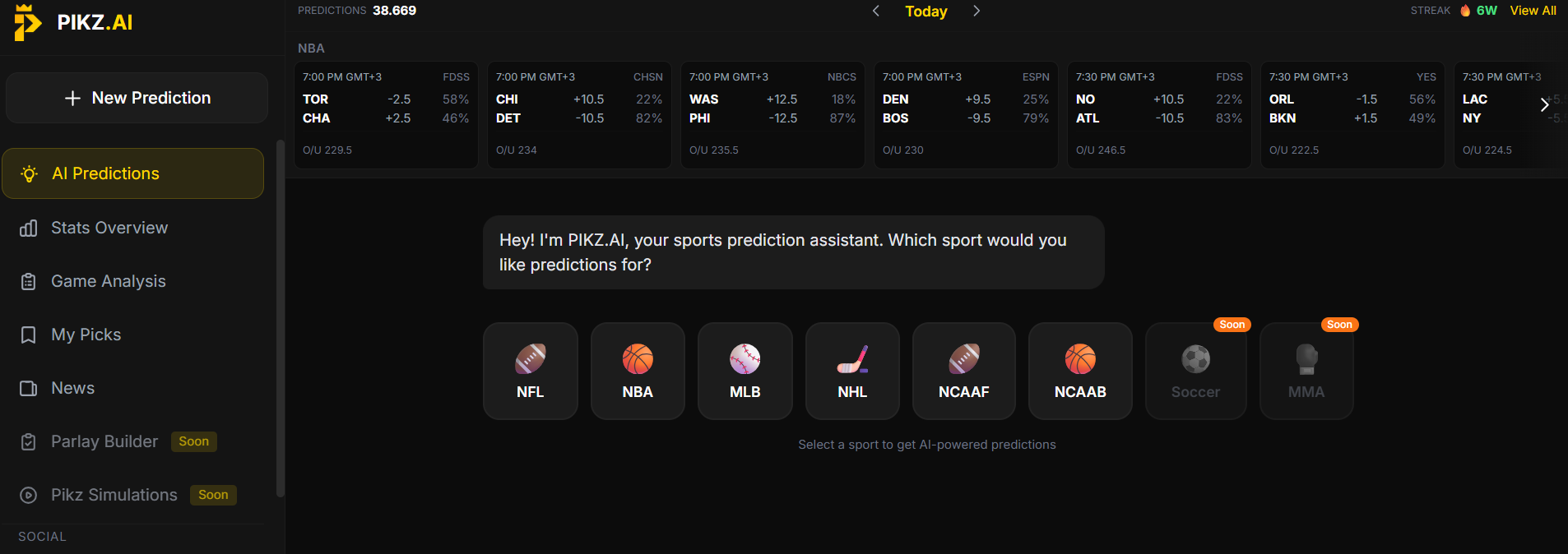Click the Soccer ball sport icon

[x=1195, y=359]
